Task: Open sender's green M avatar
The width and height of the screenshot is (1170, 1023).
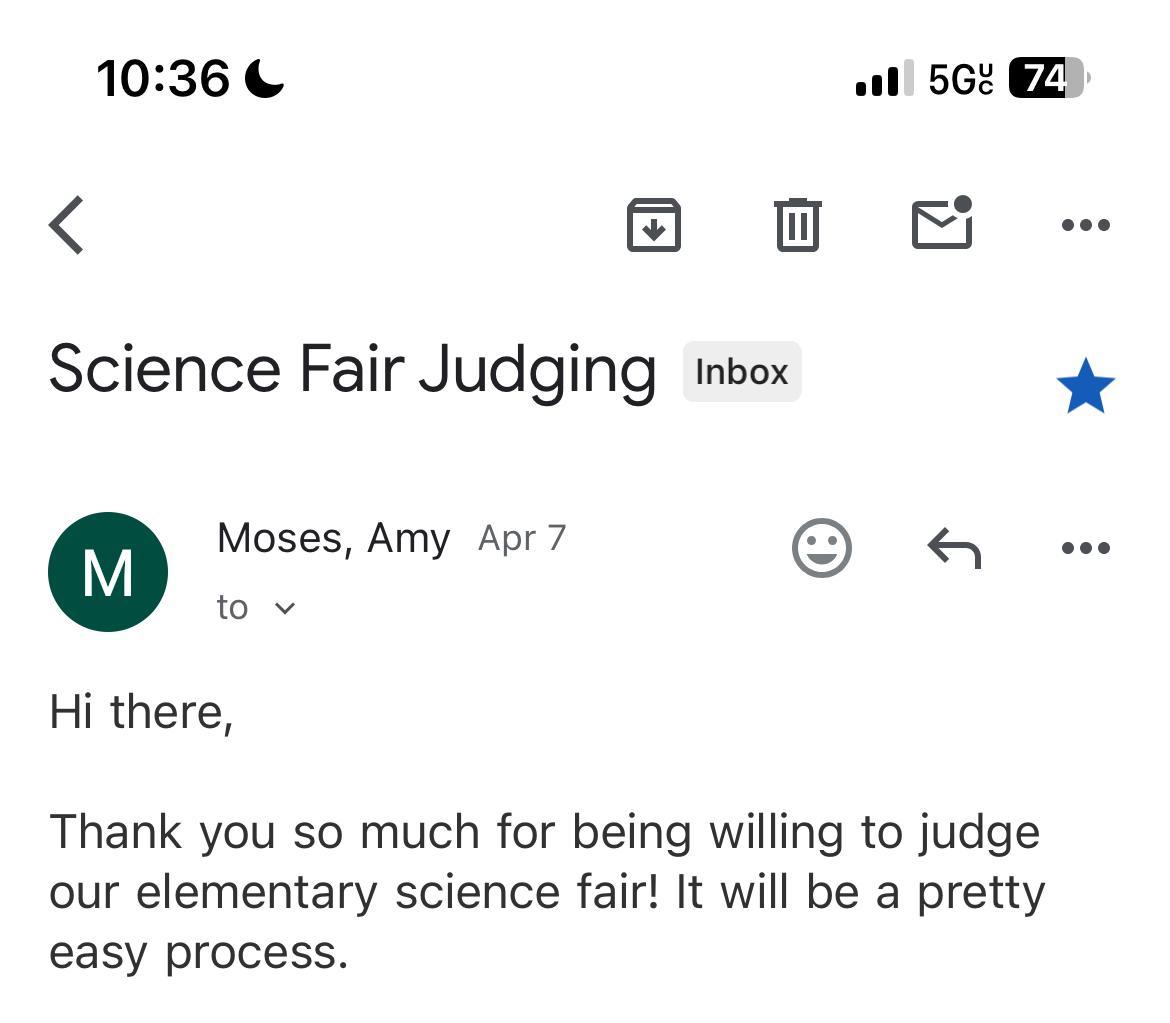Action: (108, 572)
